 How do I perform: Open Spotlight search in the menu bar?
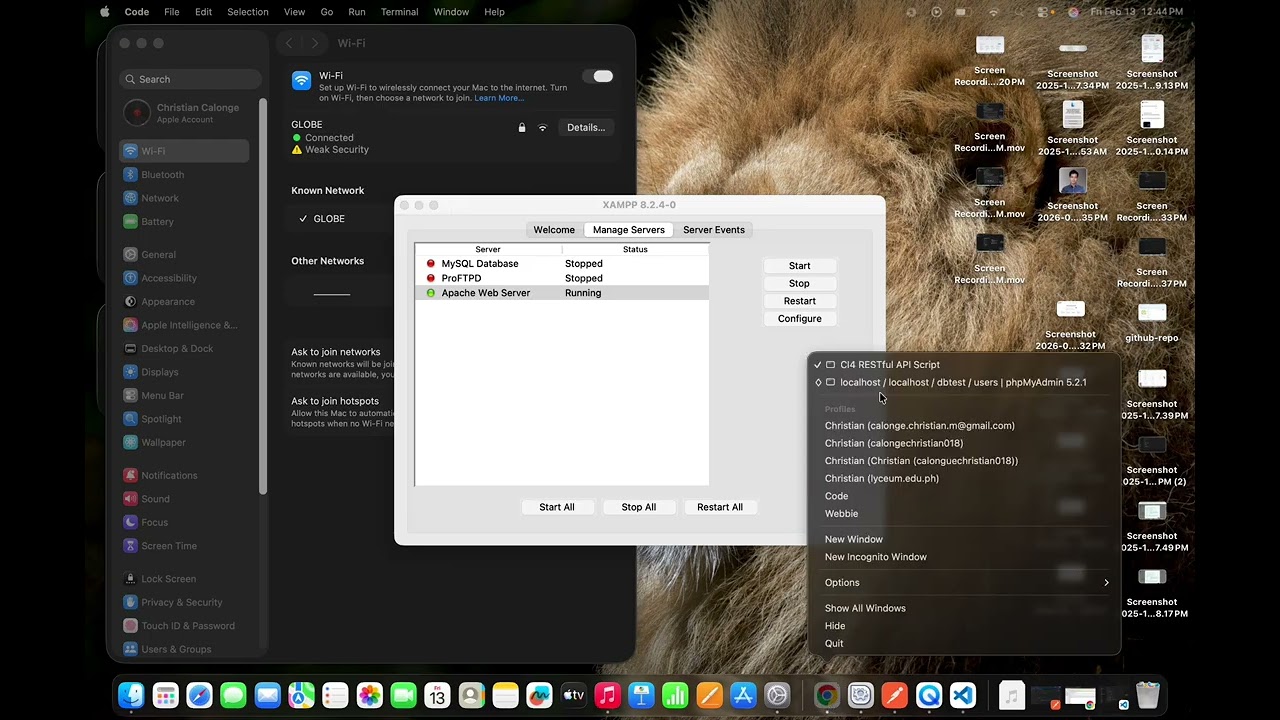pos(1021,12)
